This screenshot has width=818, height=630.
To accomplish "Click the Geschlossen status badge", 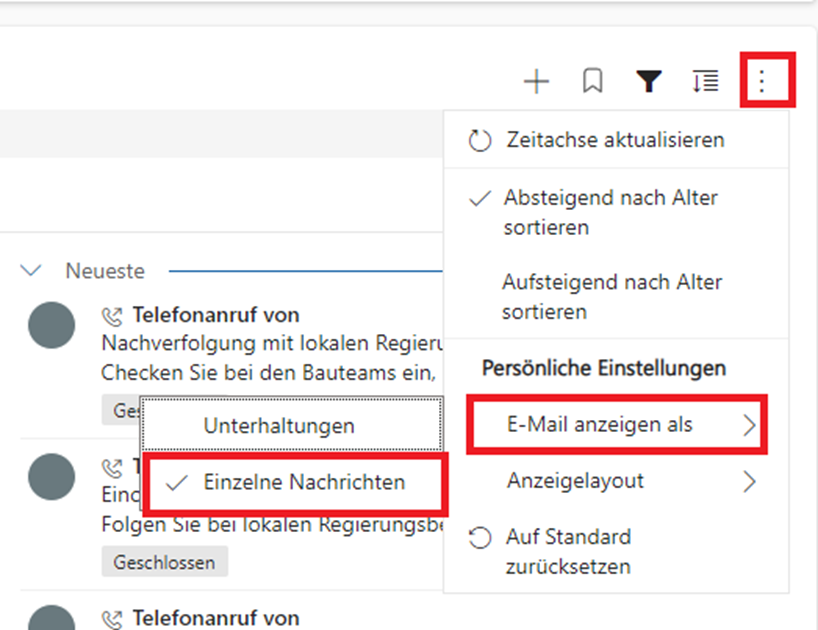I will coord(165,562).
